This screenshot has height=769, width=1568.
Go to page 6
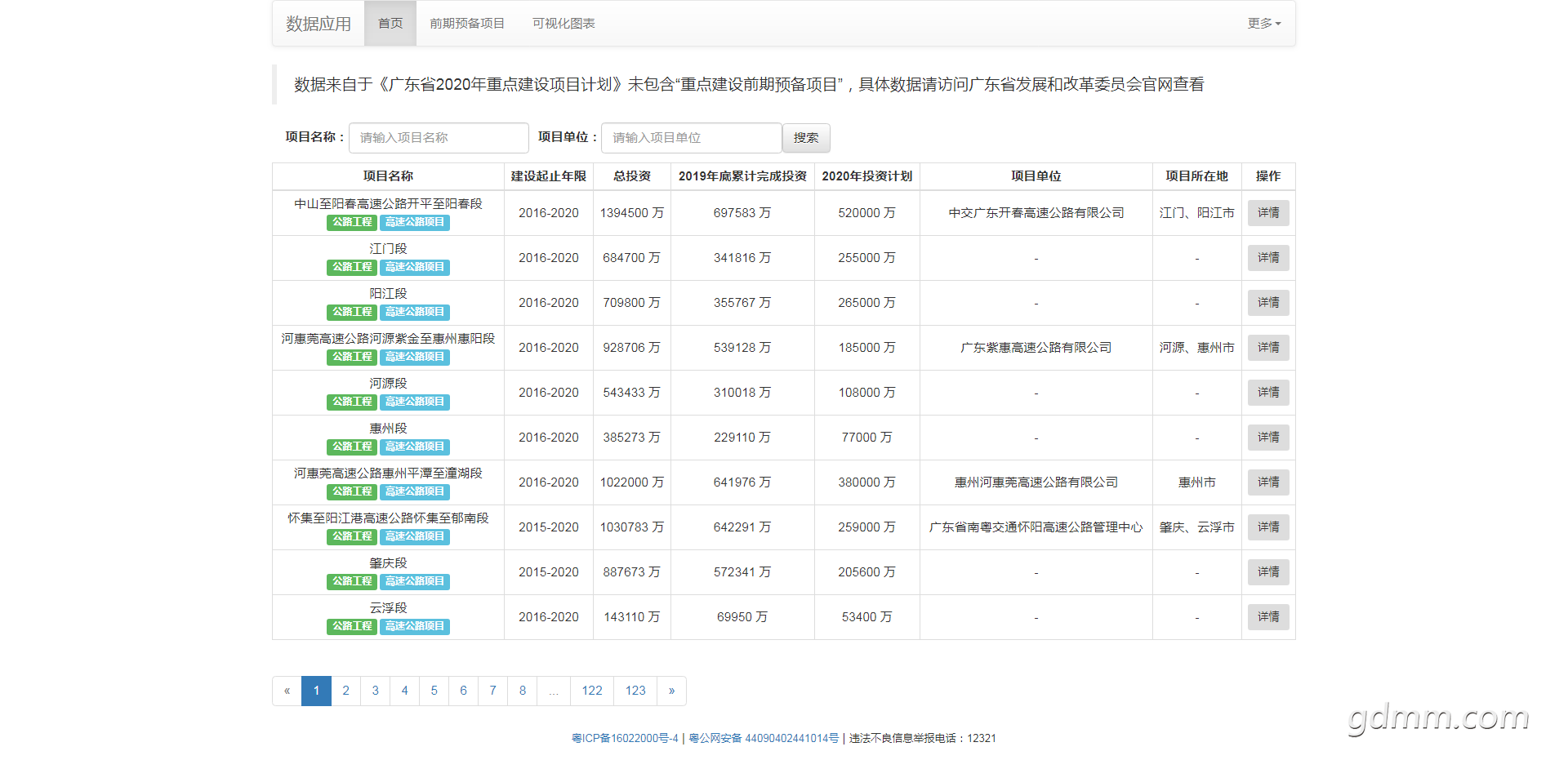coord(463,691)
